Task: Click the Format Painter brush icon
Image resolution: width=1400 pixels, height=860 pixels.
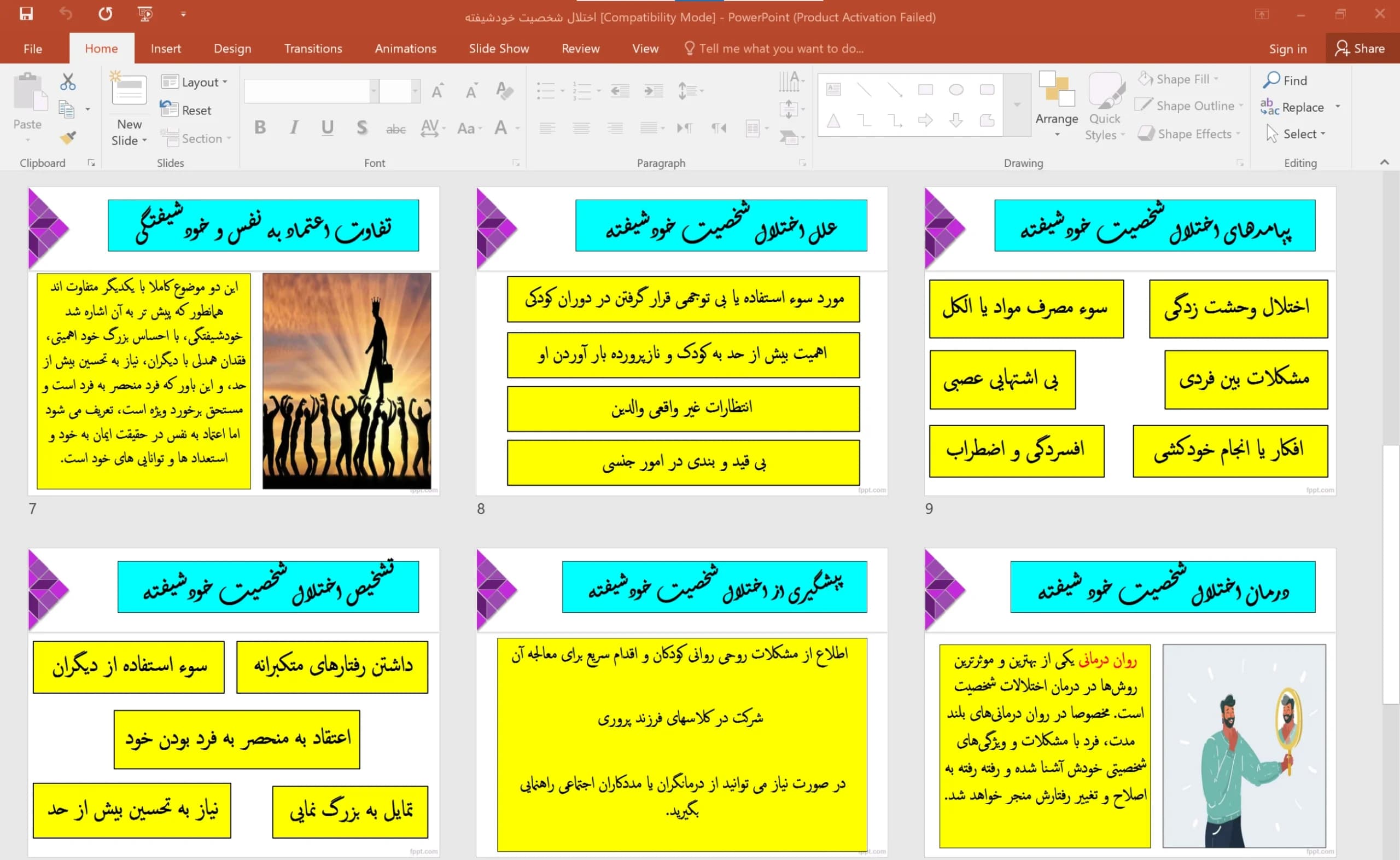Action: click(68, 137)
